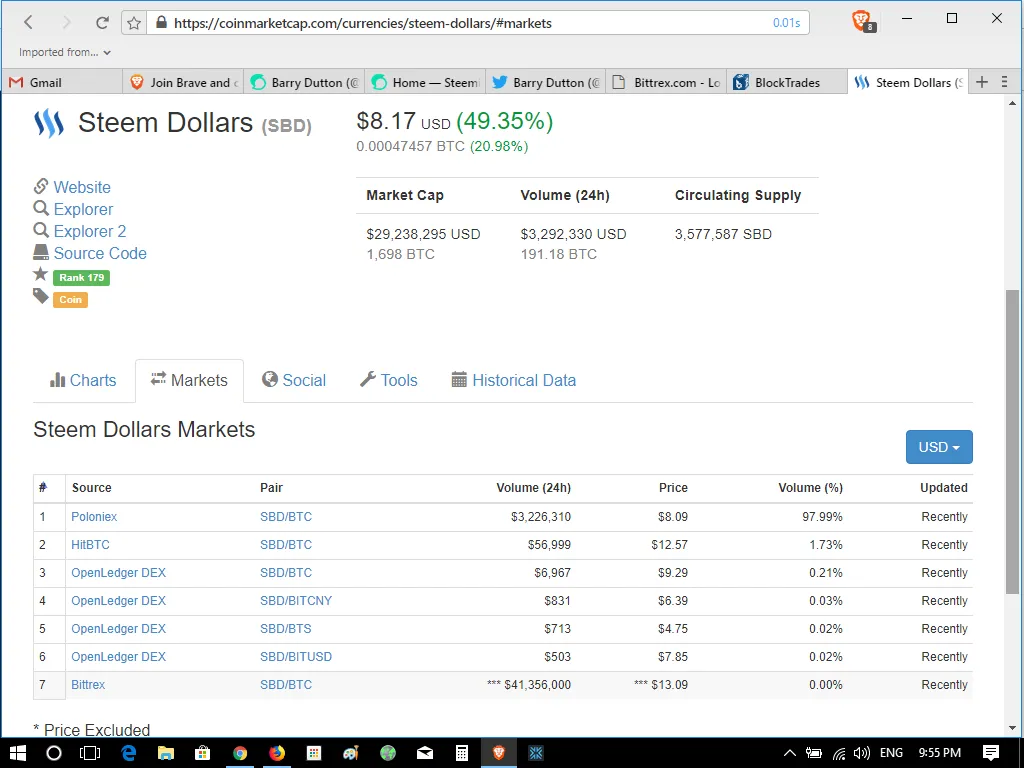The width and height of the screenshot is (1024, 768).
Task: Sort table by Price header
Action: pyautogui.click(x=673, y=488)
